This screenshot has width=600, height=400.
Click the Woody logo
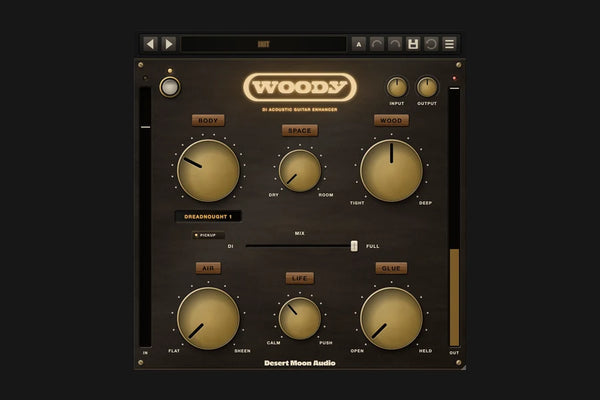point(300,87)
